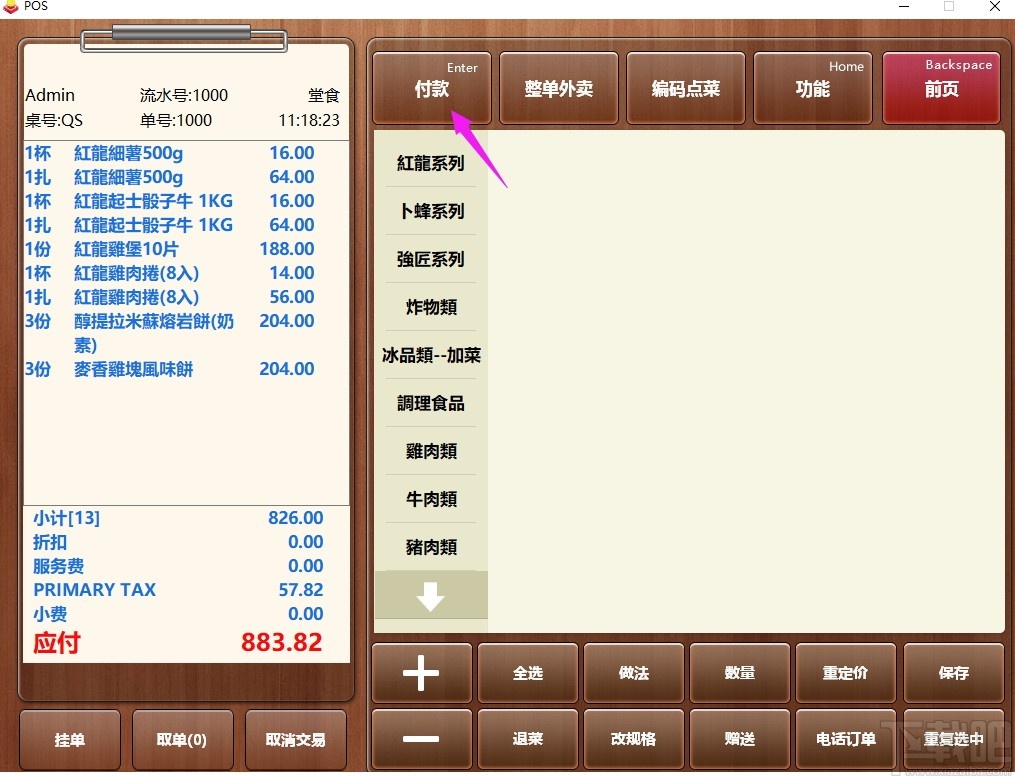The height and width of the screenshot is (776, 1015).
Task: Click 挂单 to hold the order
Action: (x=69, y=739)
